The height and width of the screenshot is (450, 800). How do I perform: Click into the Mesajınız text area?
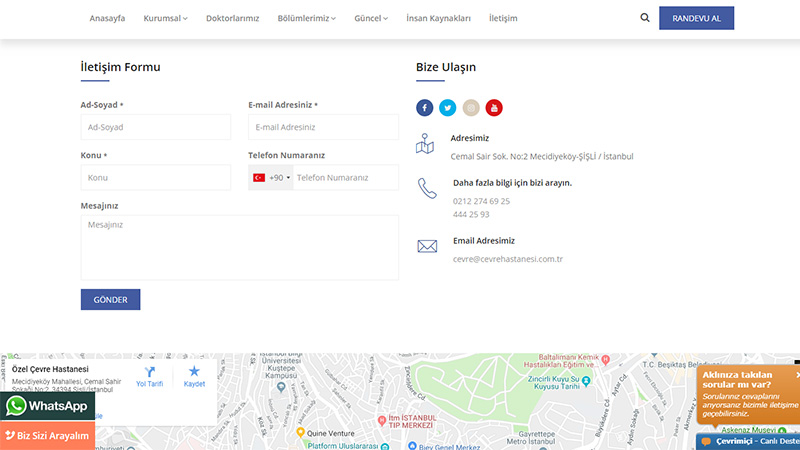pyautogui.click(x=240, y=247)
